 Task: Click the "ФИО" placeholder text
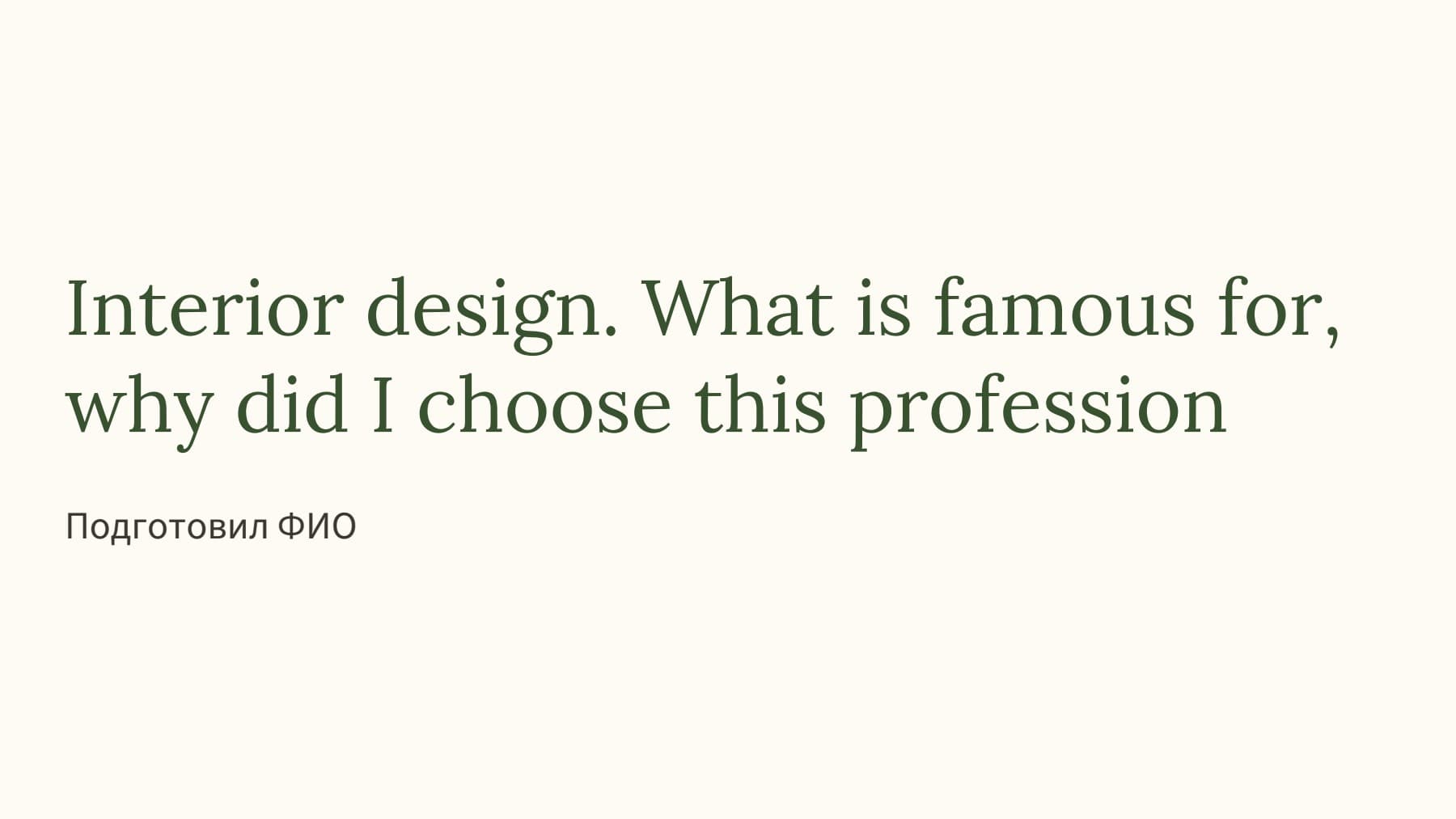316,527
